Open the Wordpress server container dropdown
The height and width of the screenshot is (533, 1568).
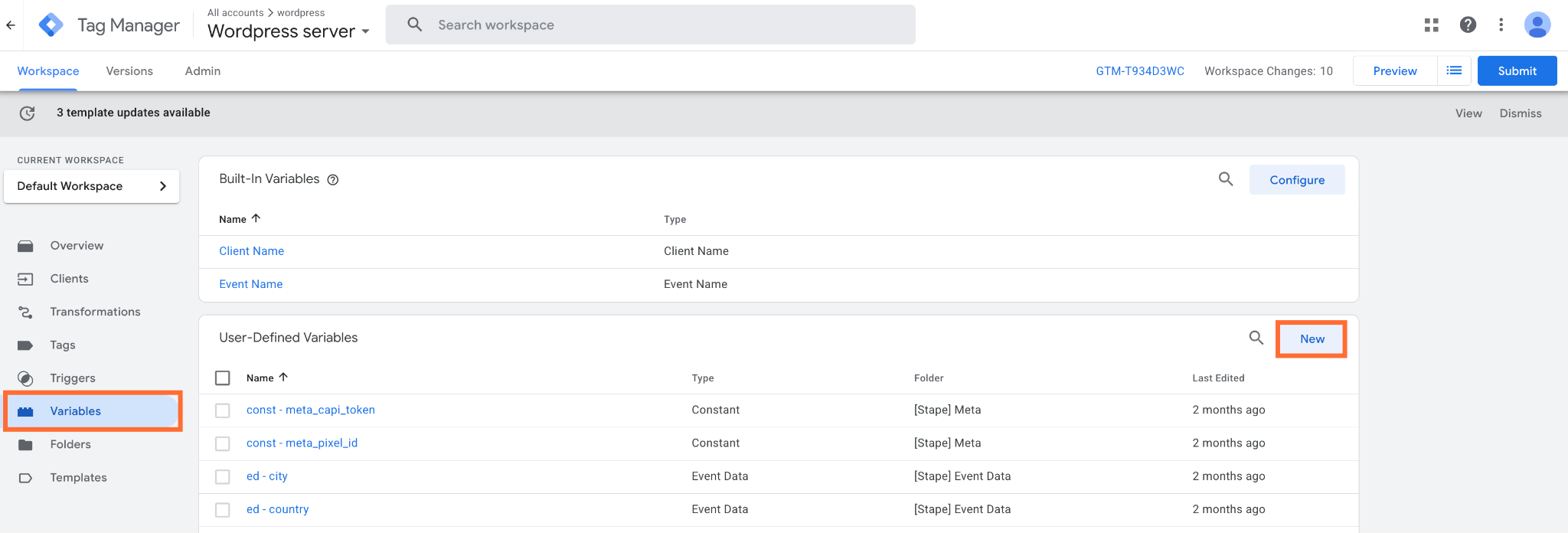(x=289, y=31)
